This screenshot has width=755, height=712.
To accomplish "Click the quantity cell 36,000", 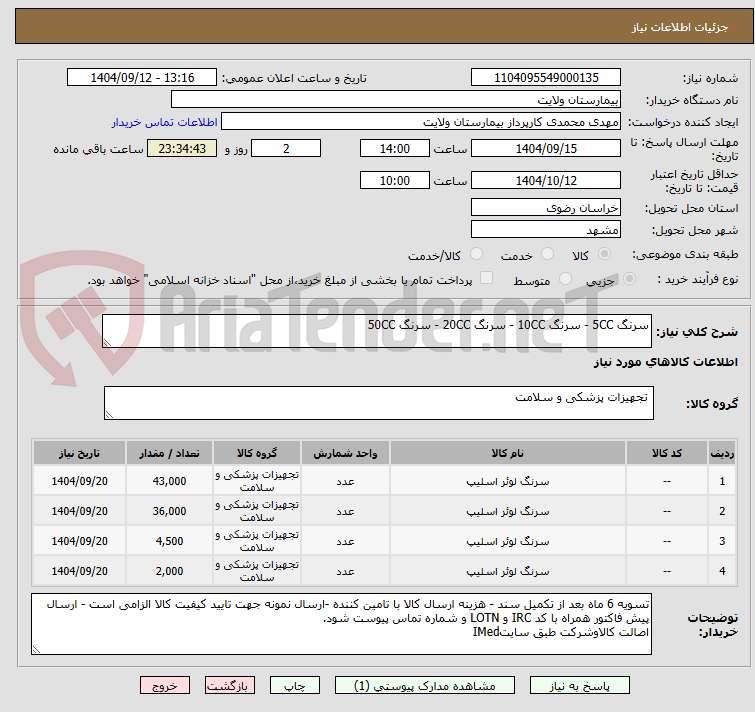I will 169,511.
